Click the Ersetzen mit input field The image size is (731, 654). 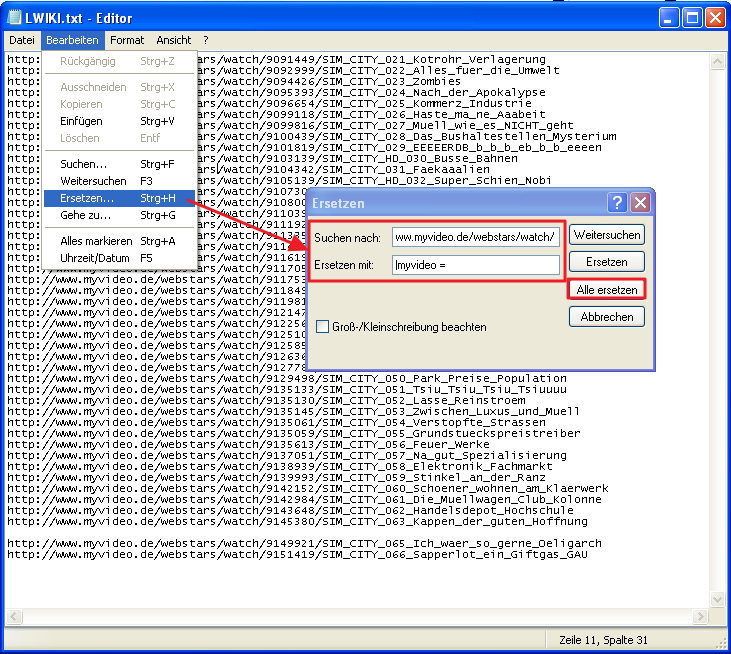(476, 265)
